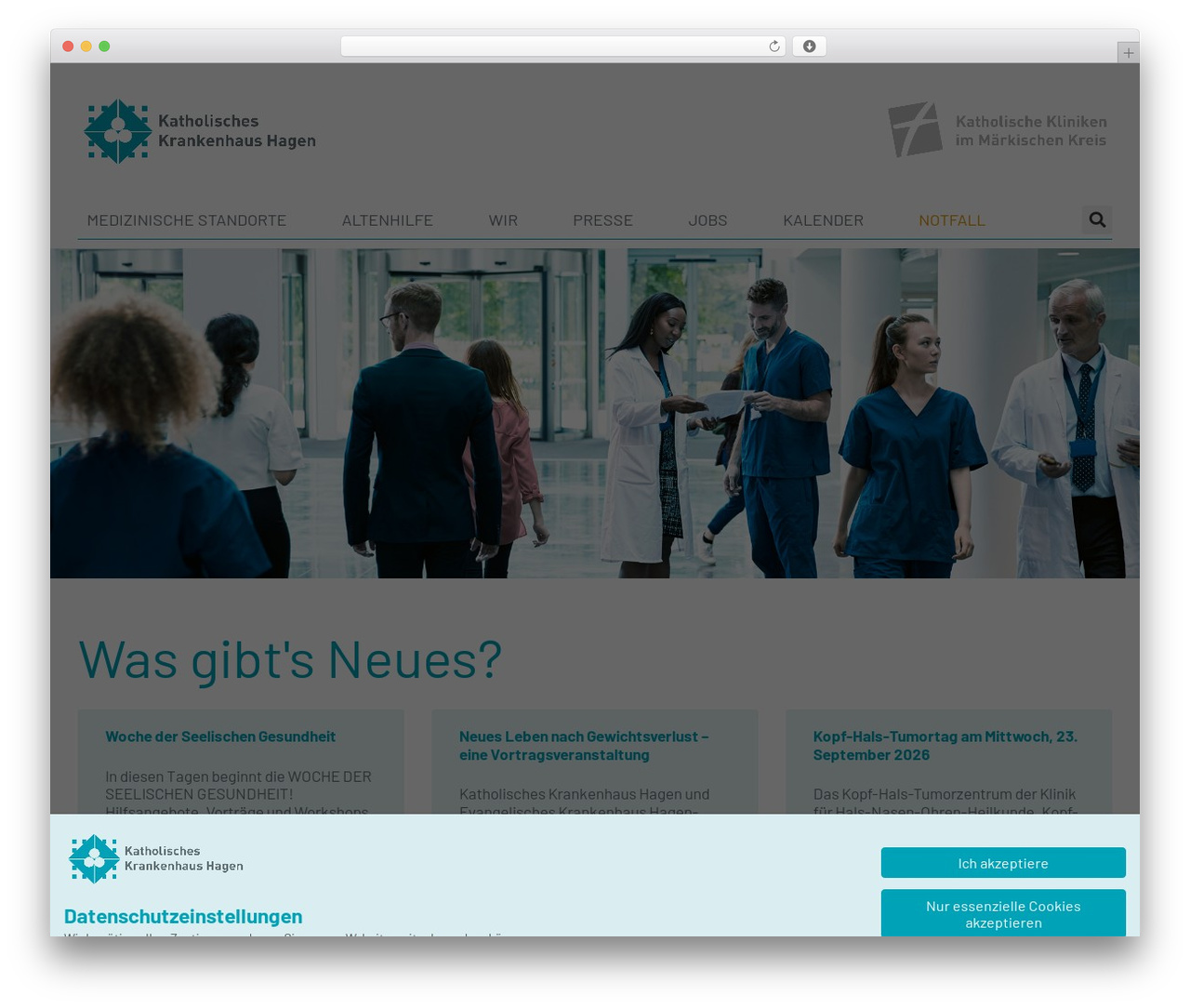The width and height of the screenshot is (1190, 1008).
Task: Open the Neues Leben nach Gewichtsverlust article
Action: 584,746
